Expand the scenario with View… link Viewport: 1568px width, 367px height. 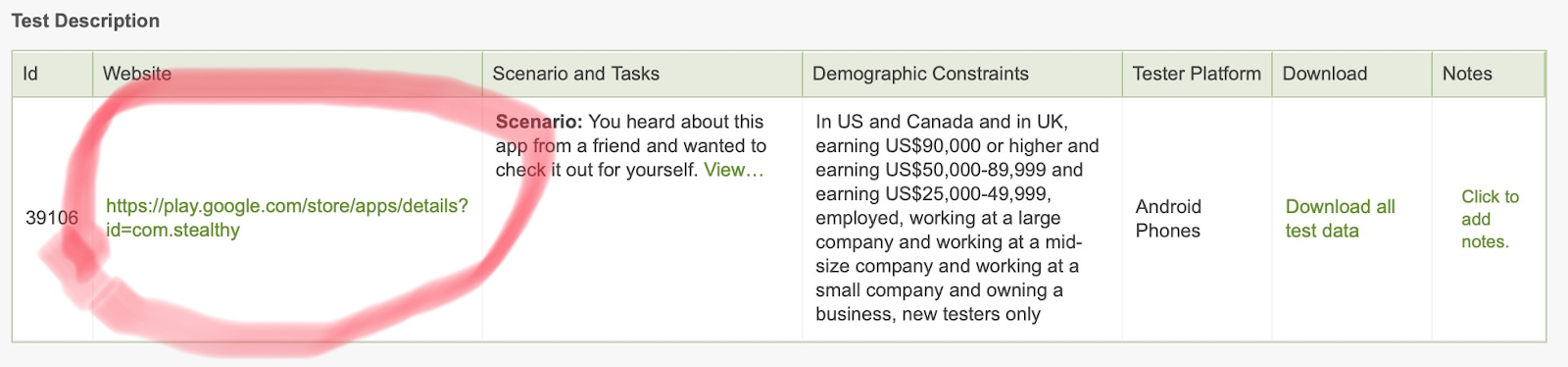[x=733, y=170]
